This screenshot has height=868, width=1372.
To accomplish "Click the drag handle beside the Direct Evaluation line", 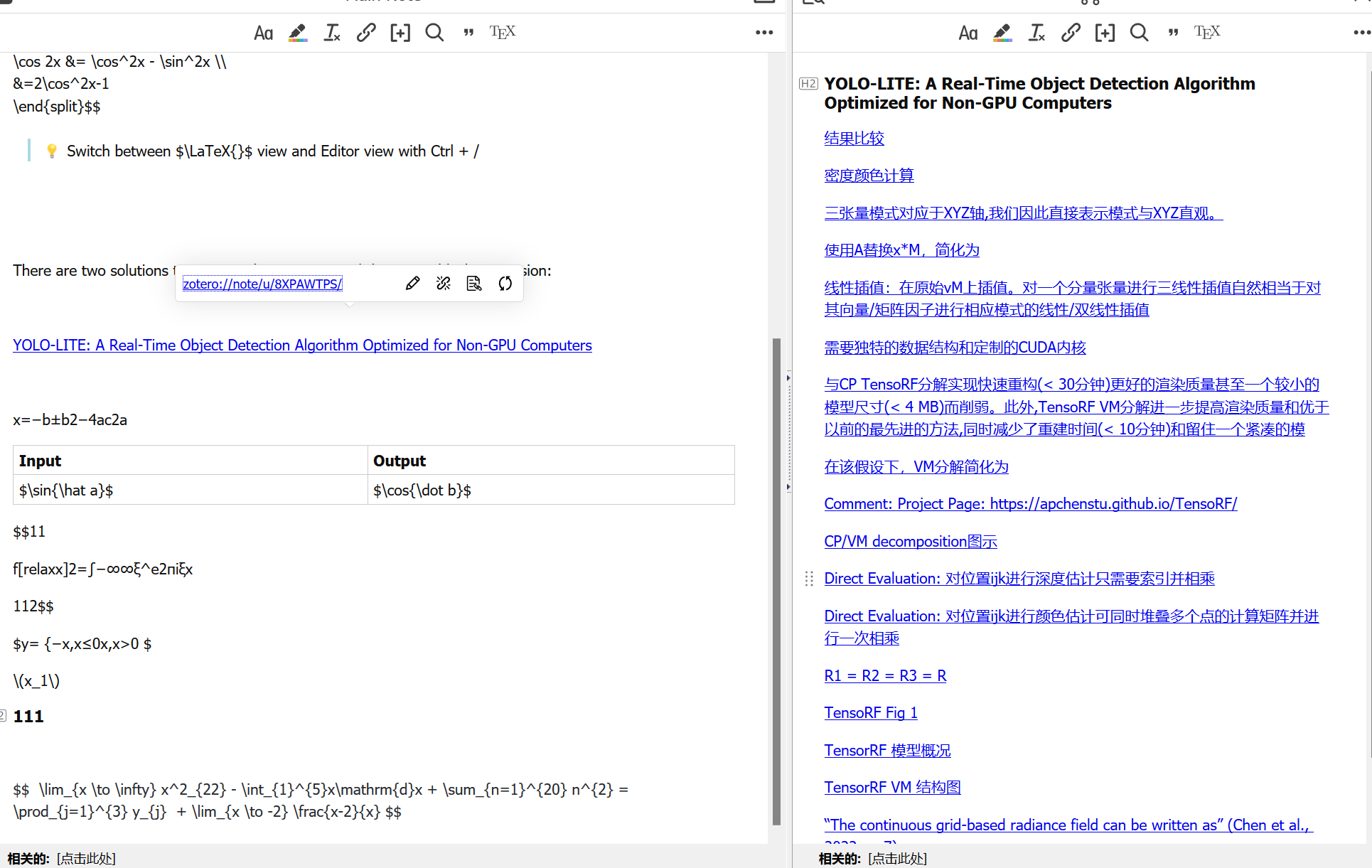I will tap(808, 579).
